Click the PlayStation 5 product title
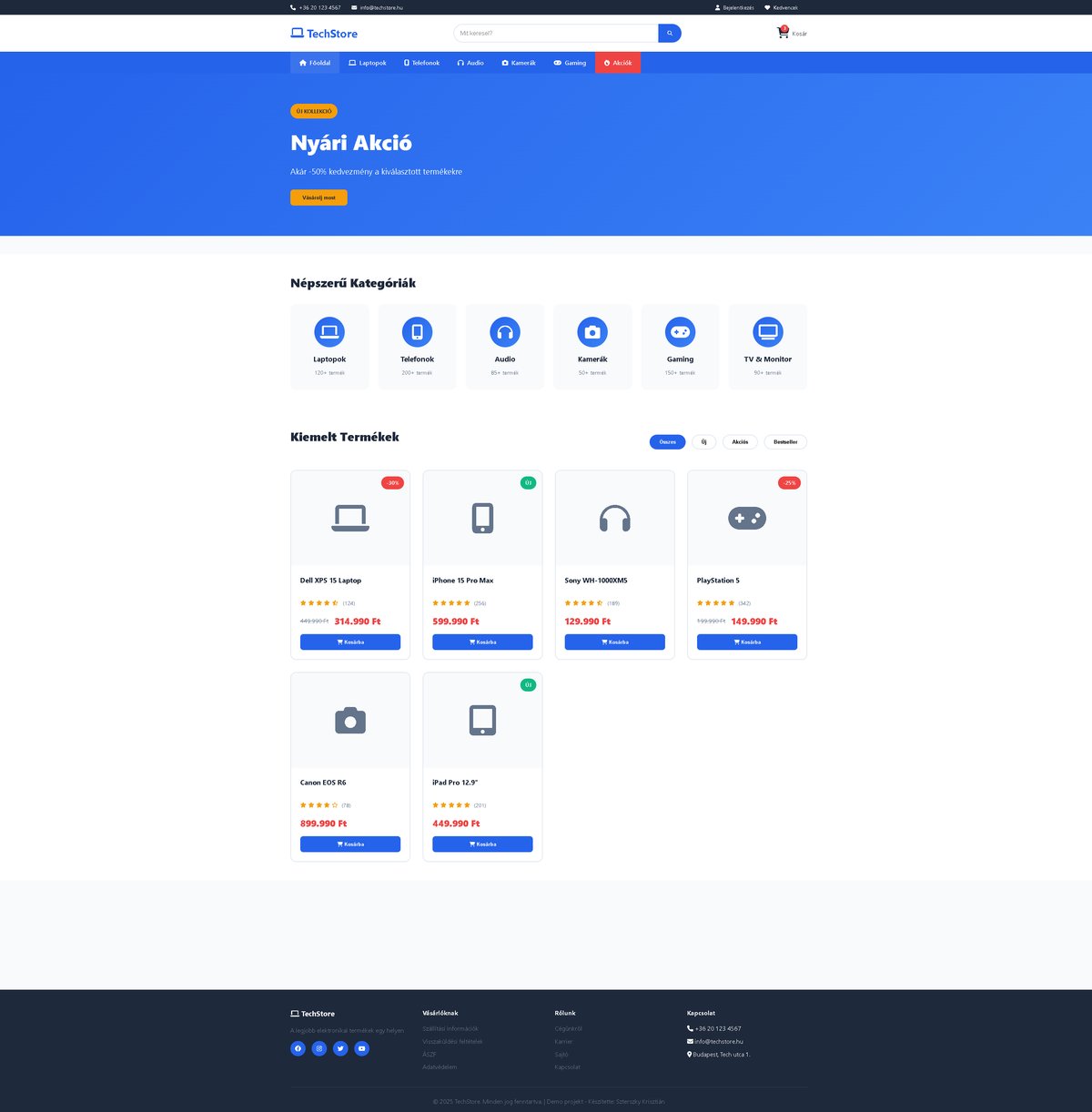The height and width of the screenshot is (1112, 1092). point(718,581)
